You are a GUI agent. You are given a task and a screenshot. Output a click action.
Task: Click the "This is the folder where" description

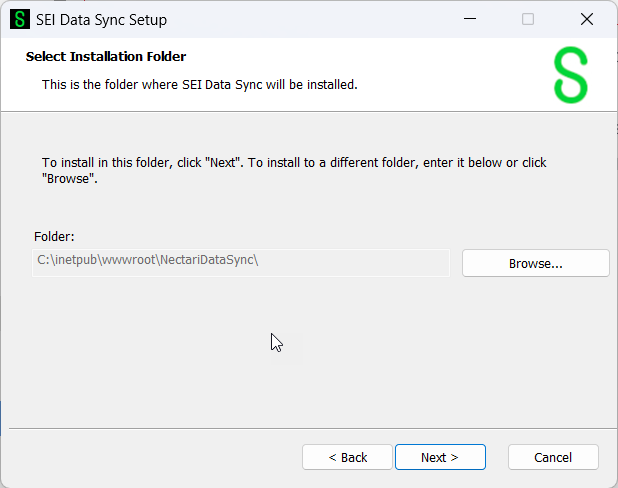(x=199, y=84)
